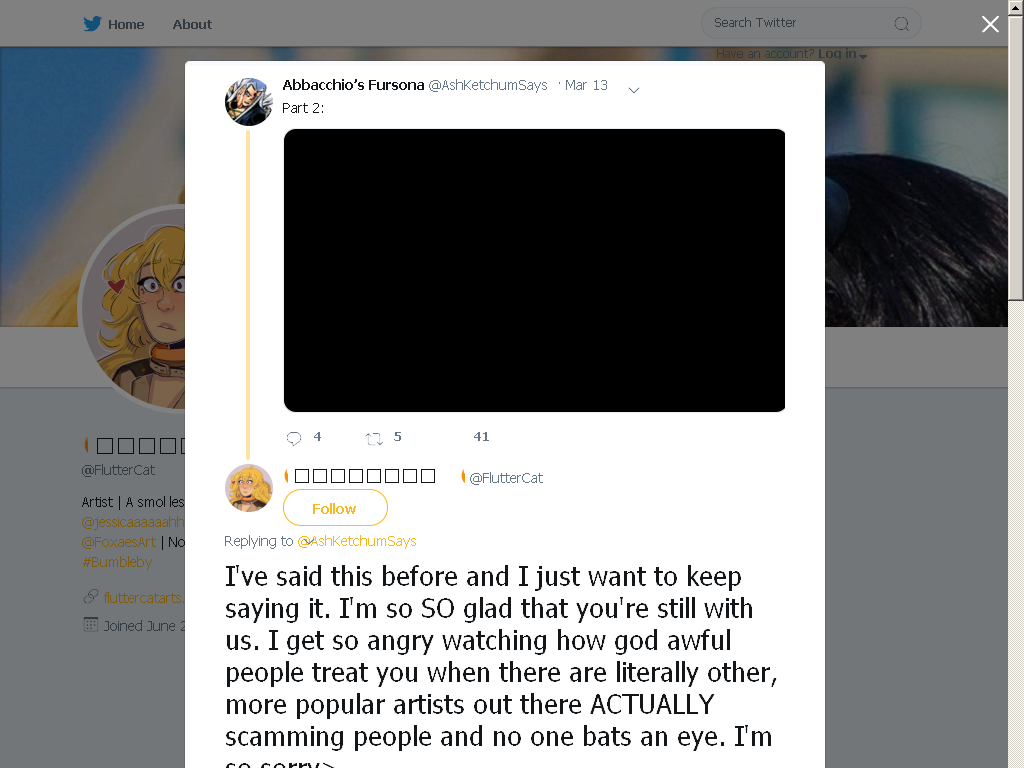Close the tweet overlay with X
Viewport: 1024px width, 768px height.
(990, 24)
